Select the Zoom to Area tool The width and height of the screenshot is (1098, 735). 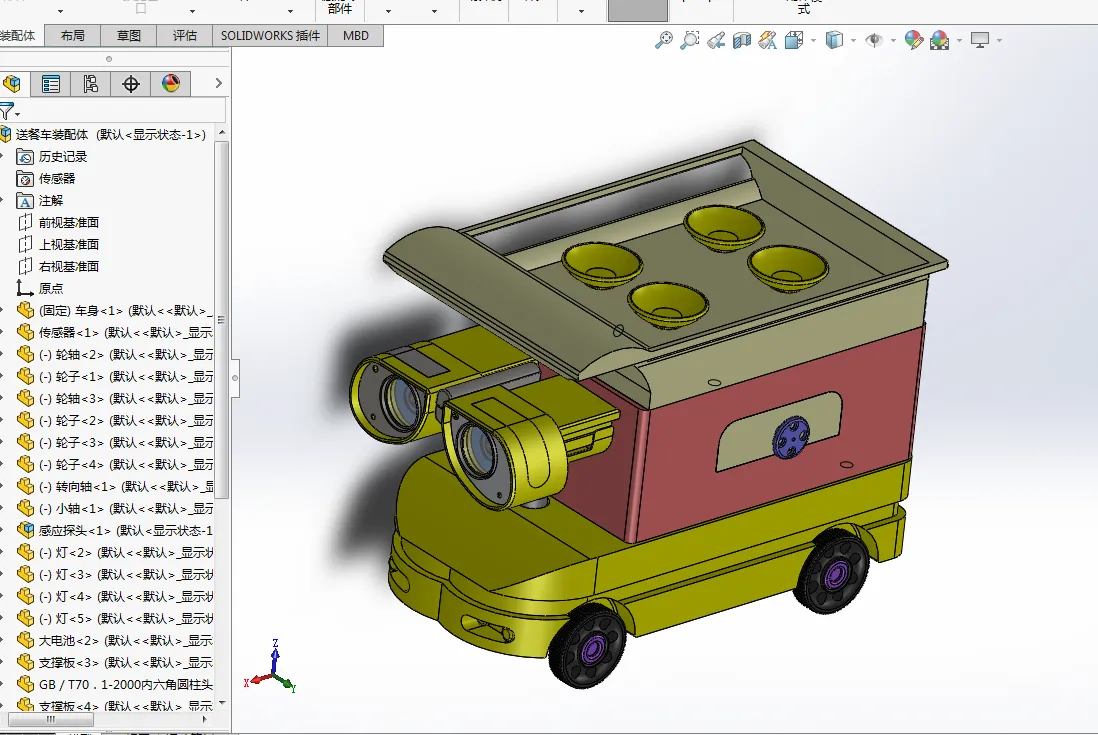[x=690, y=40]
